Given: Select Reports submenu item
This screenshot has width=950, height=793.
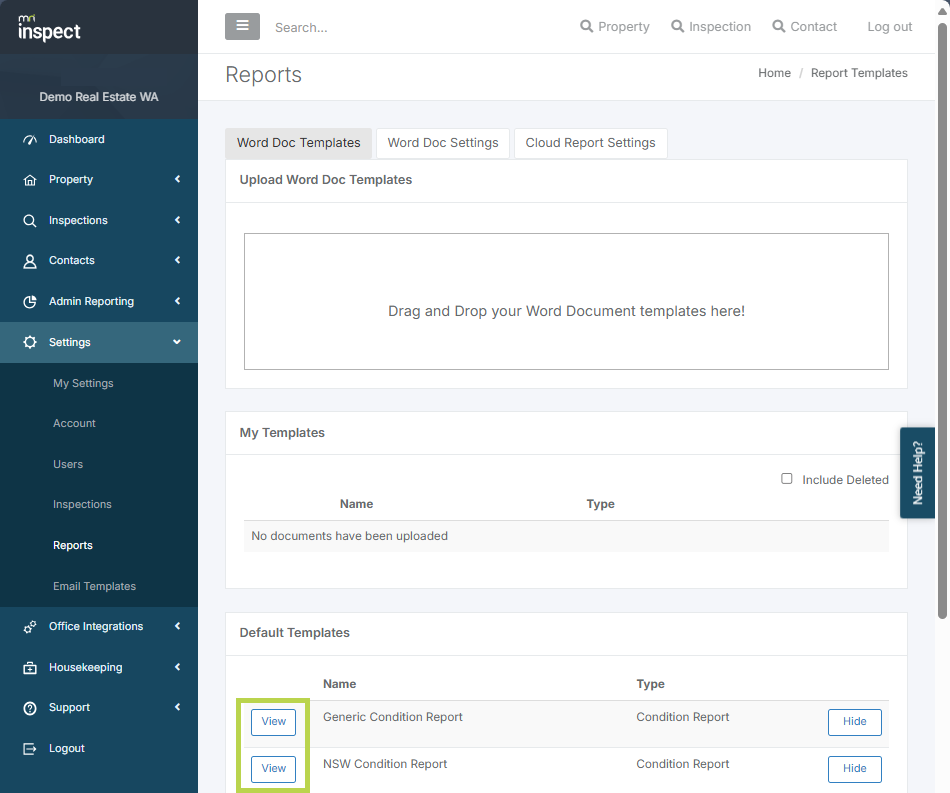Looking at the screenshot, I should [x=73, y=545].
